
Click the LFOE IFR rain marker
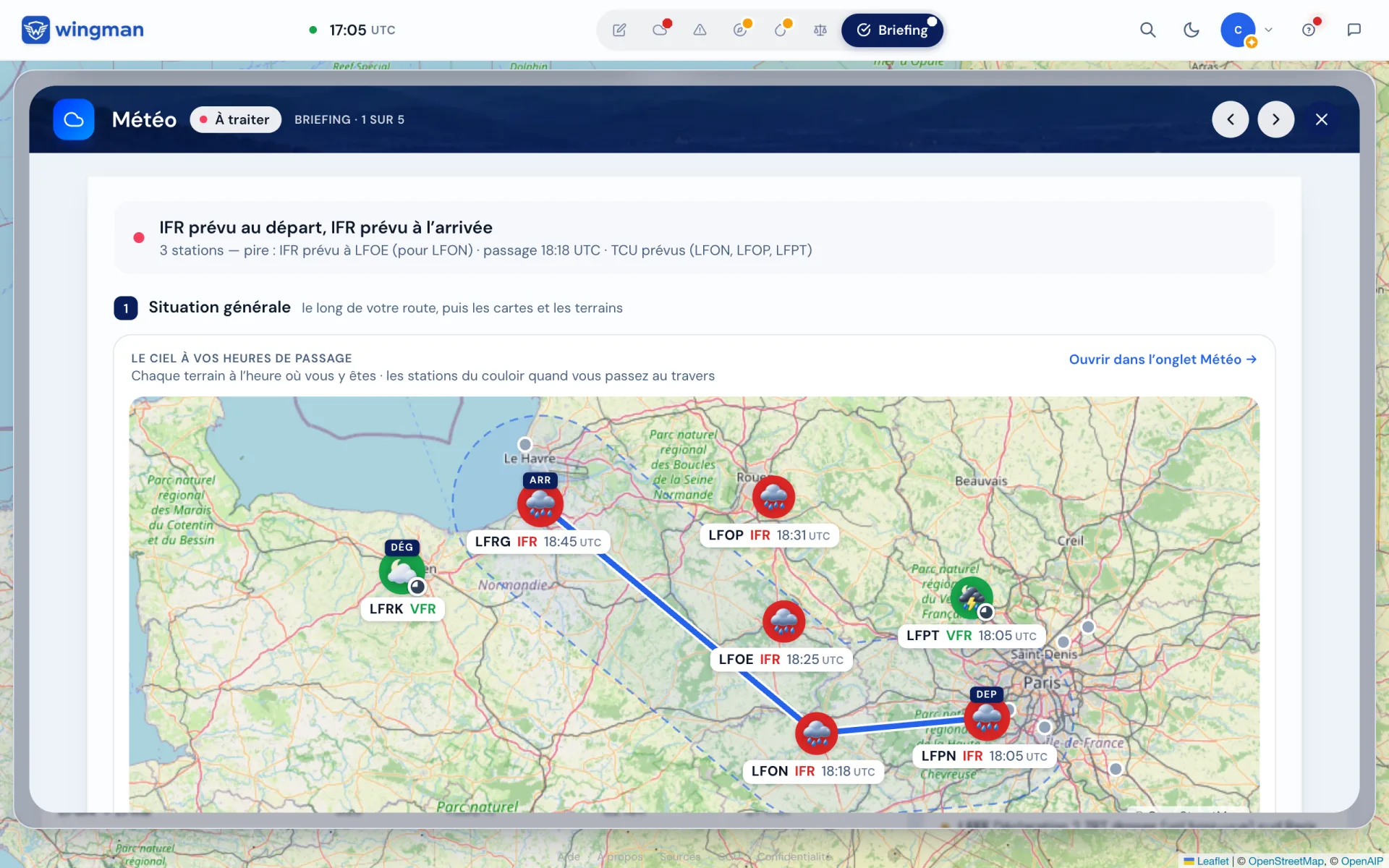pos(783,621)
